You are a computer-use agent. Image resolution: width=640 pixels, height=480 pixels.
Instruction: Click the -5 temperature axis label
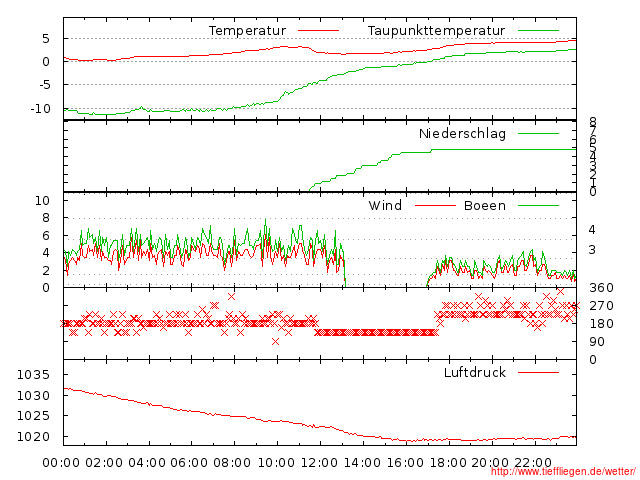44,85
